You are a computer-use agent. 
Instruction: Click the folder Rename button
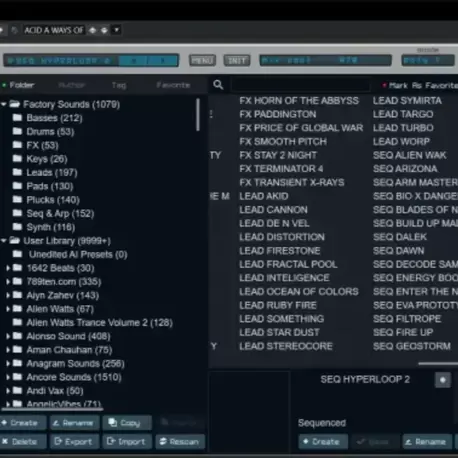click(75, 423)
